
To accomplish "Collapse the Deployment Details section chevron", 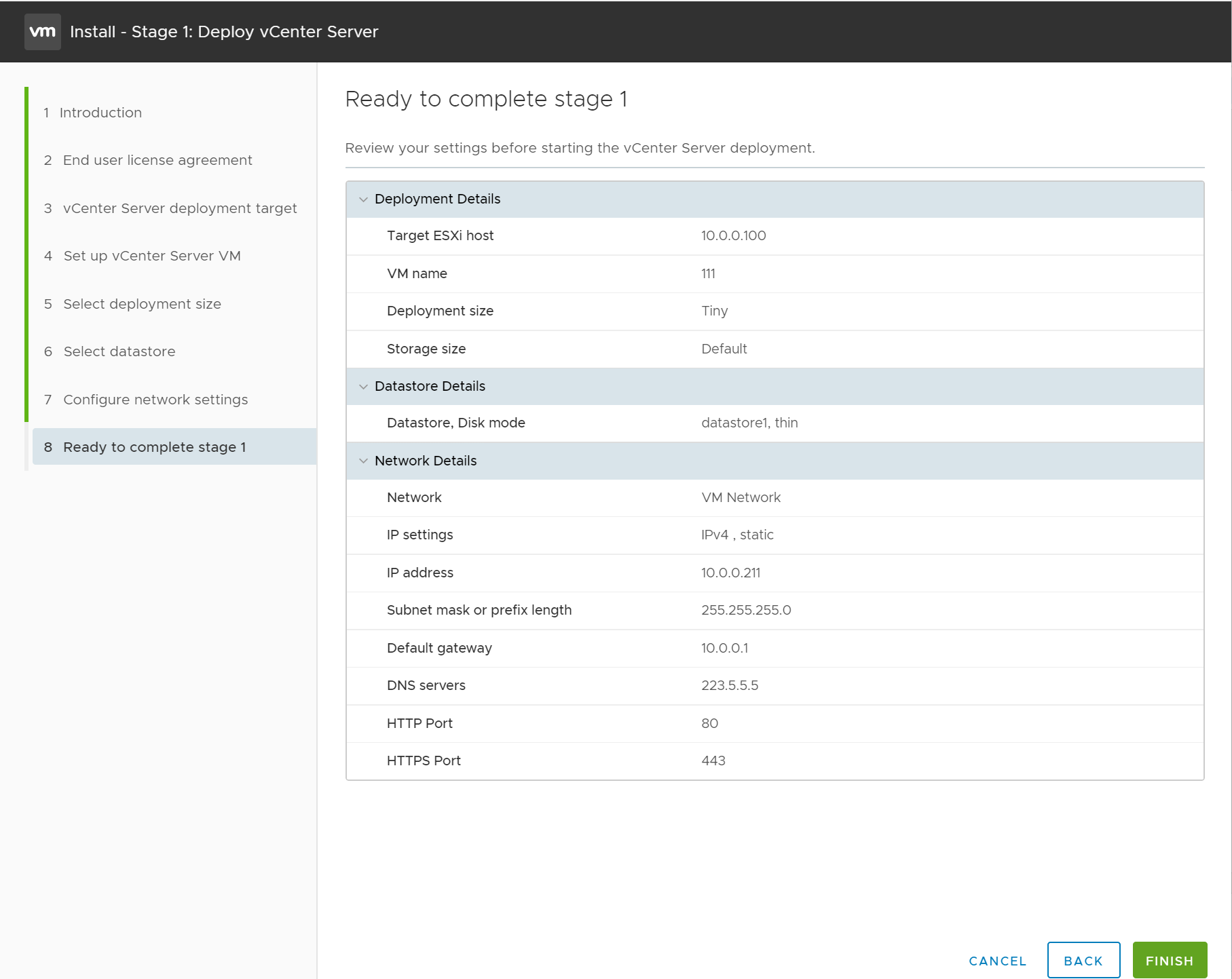I will tap(363, 199).
